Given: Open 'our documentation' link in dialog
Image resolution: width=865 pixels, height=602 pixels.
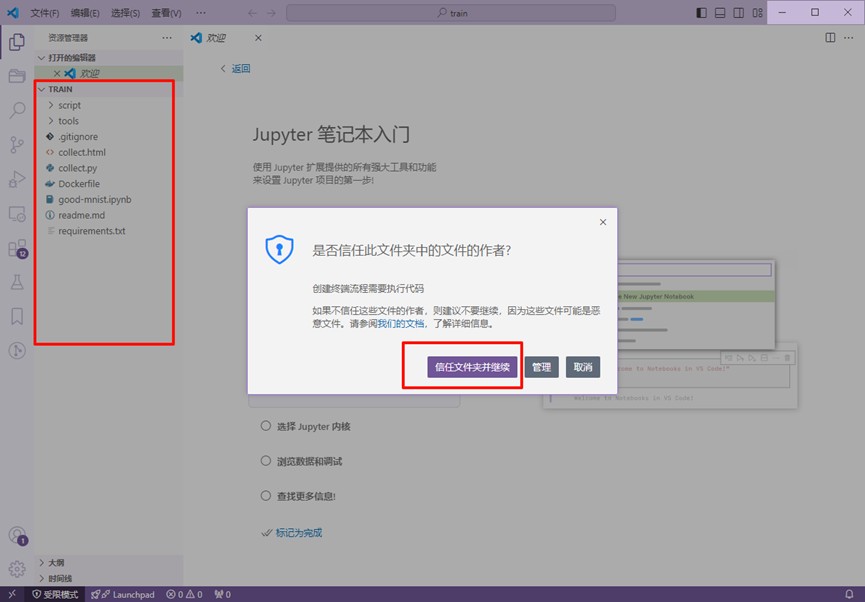Looking at the screenshot, I should click(x=401, y=323).
